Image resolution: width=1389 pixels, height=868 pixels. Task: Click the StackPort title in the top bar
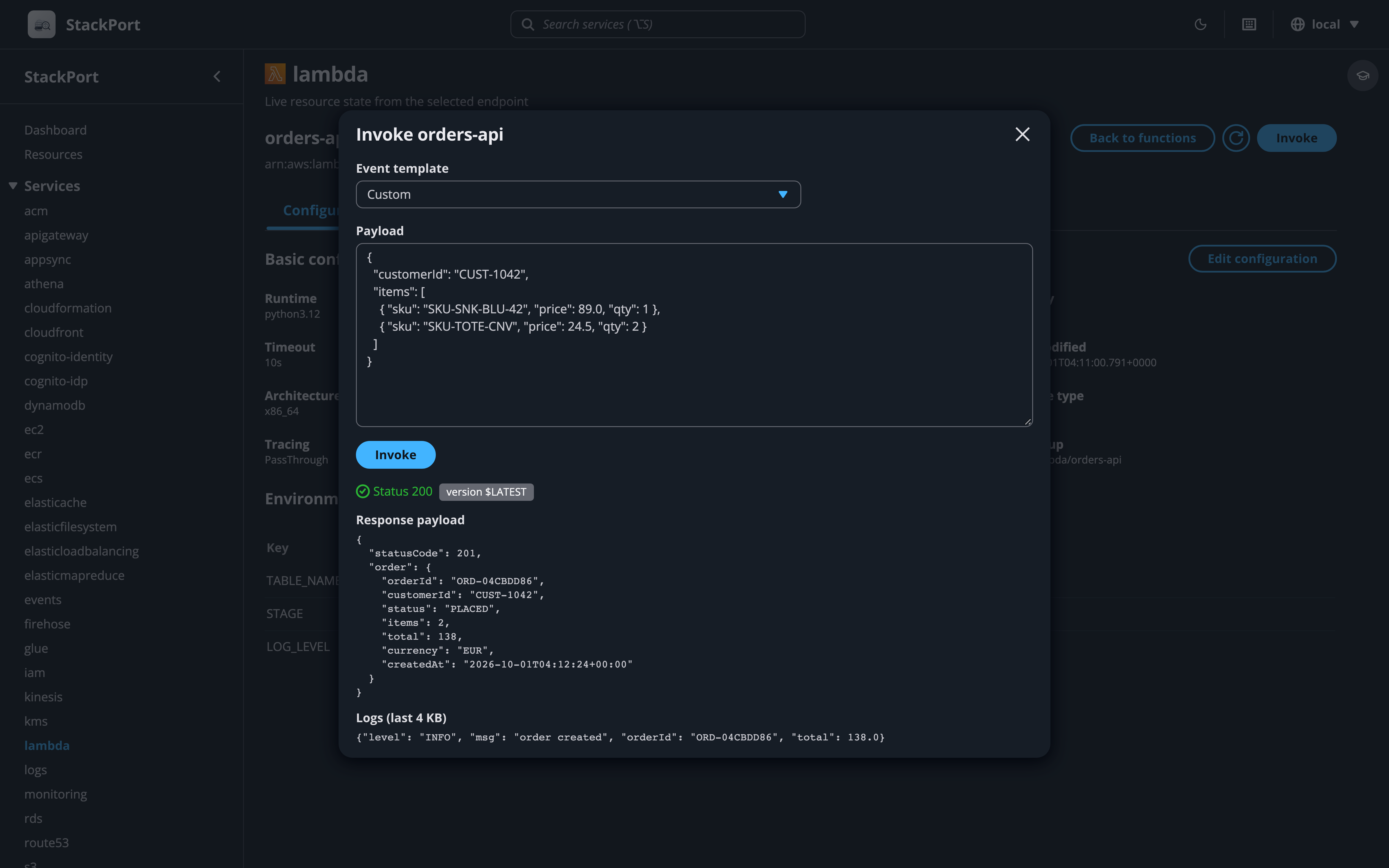point(103,24)
